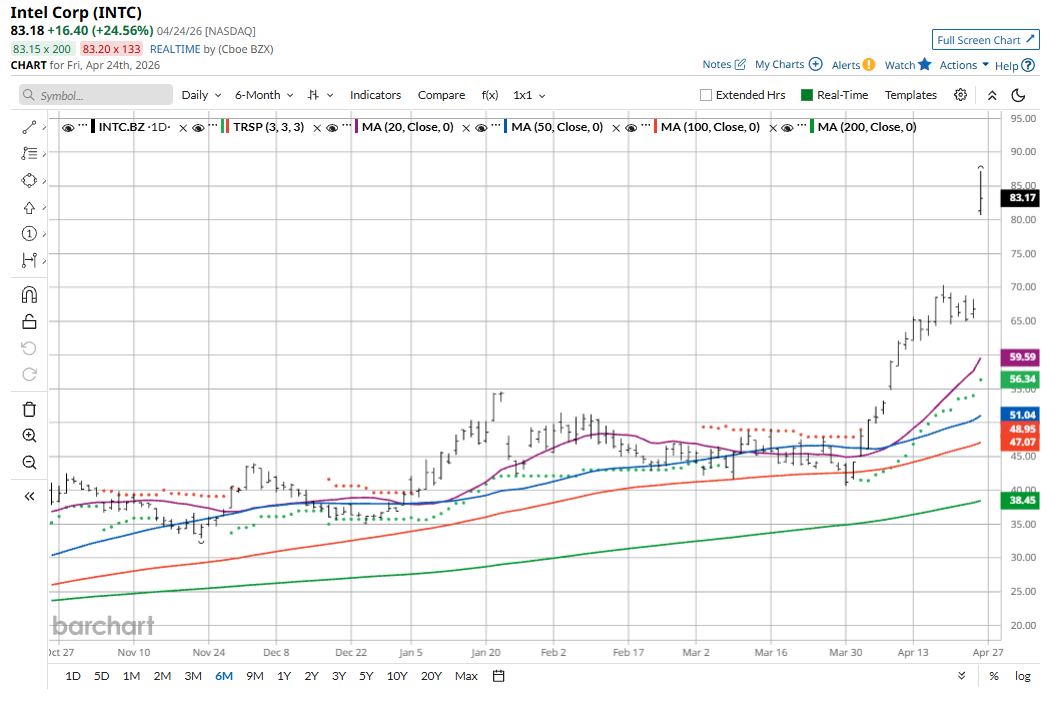Open the Templates menu

910,95
